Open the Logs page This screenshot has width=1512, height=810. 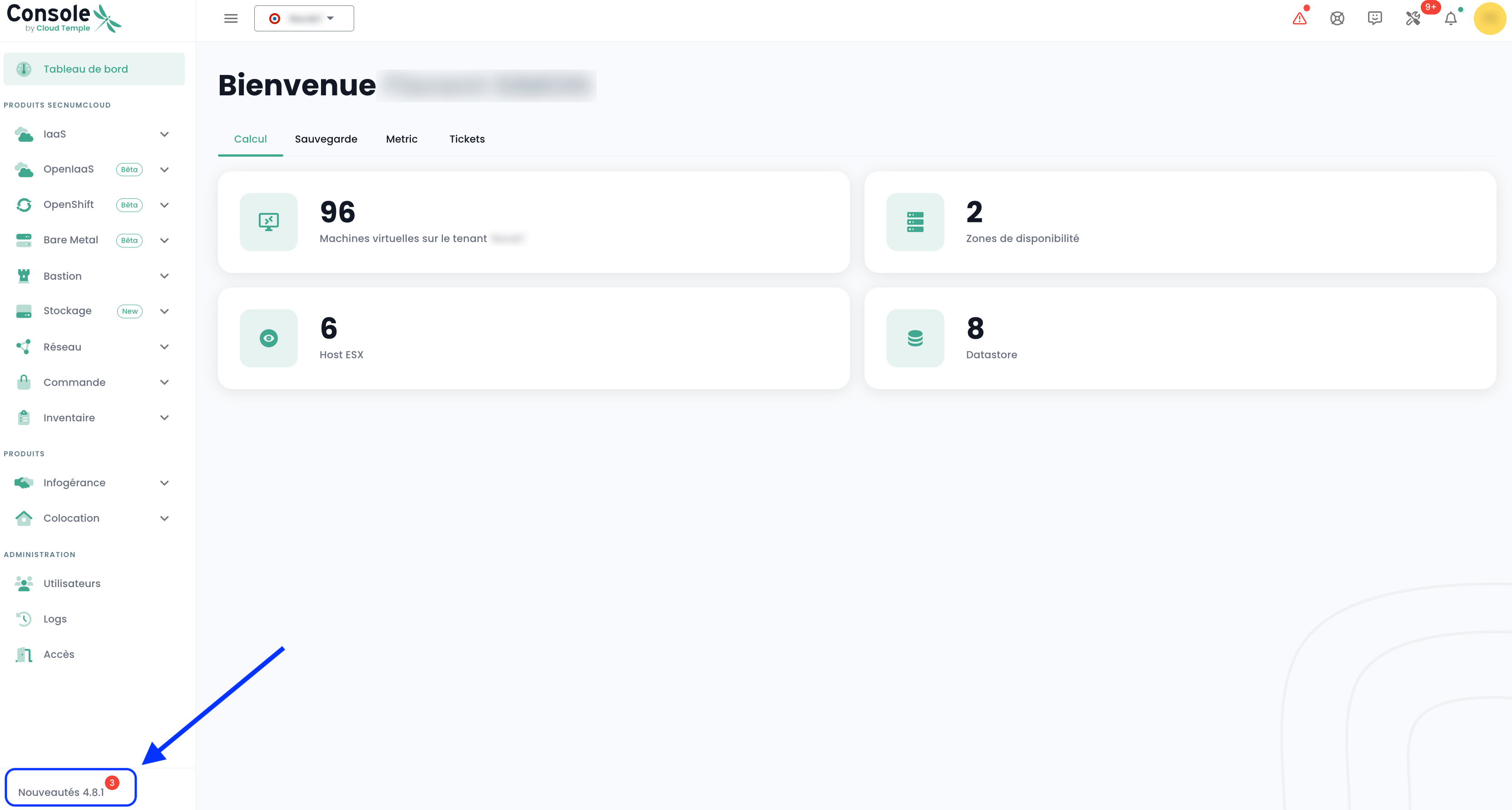tap(54, 619)
